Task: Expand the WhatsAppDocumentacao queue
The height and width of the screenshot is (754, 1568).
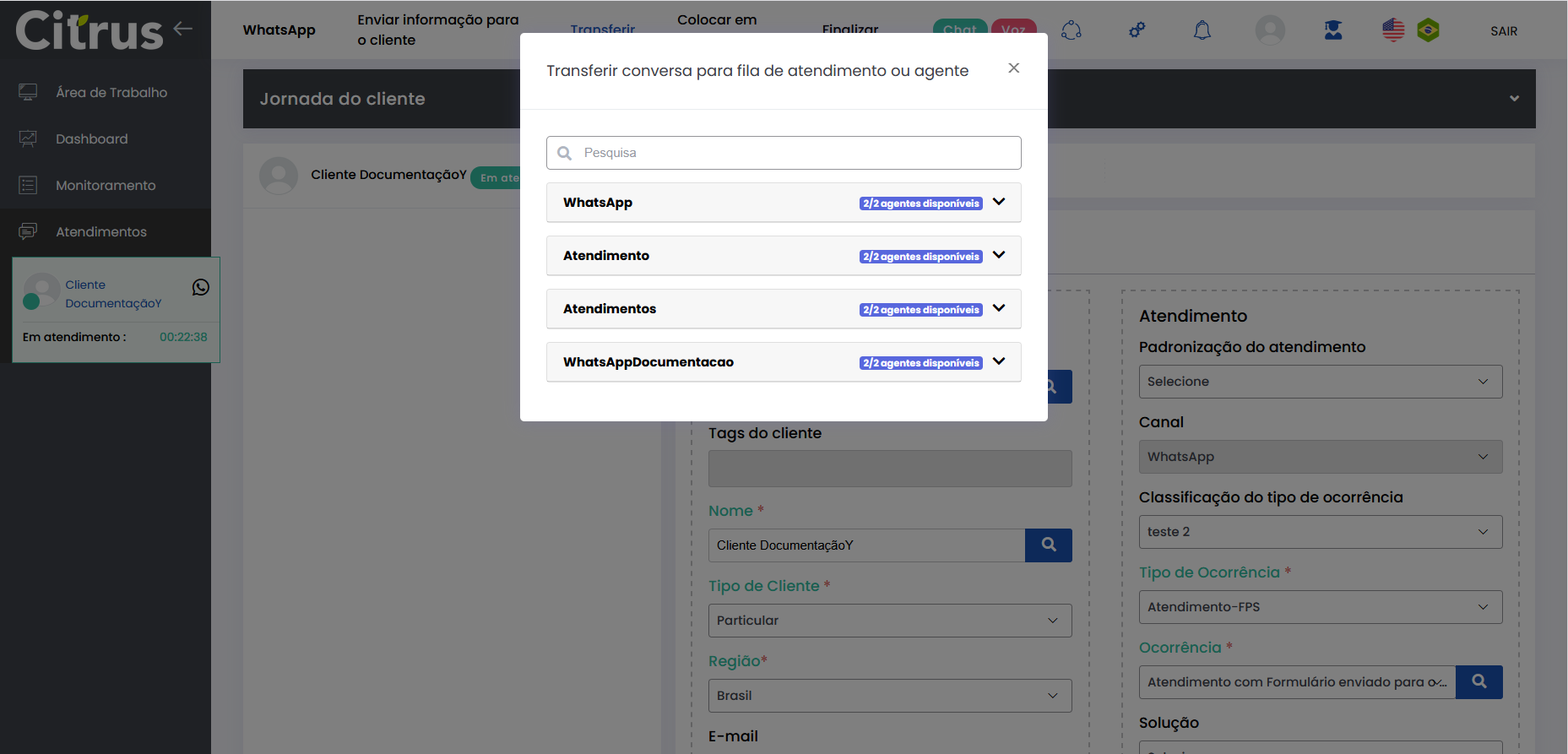Action: tap(999, 362)
